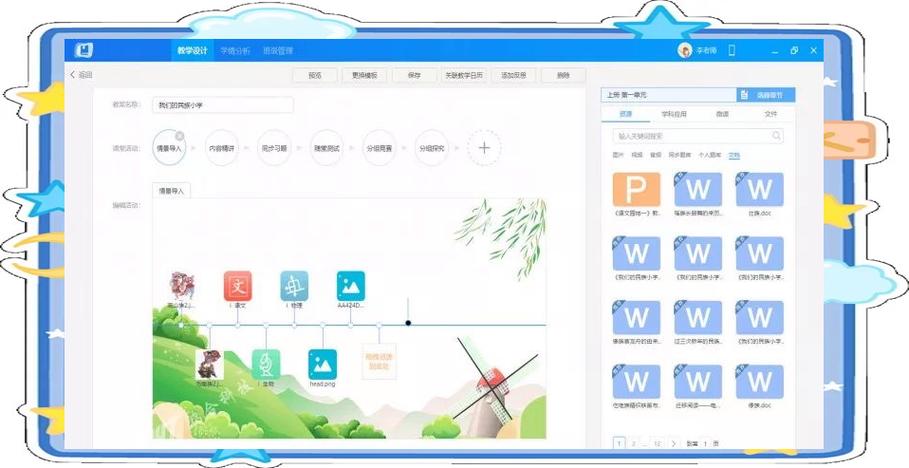909x468 pixels.
Task: Open the teacher profile avatar
Action: tap(685, 50)
